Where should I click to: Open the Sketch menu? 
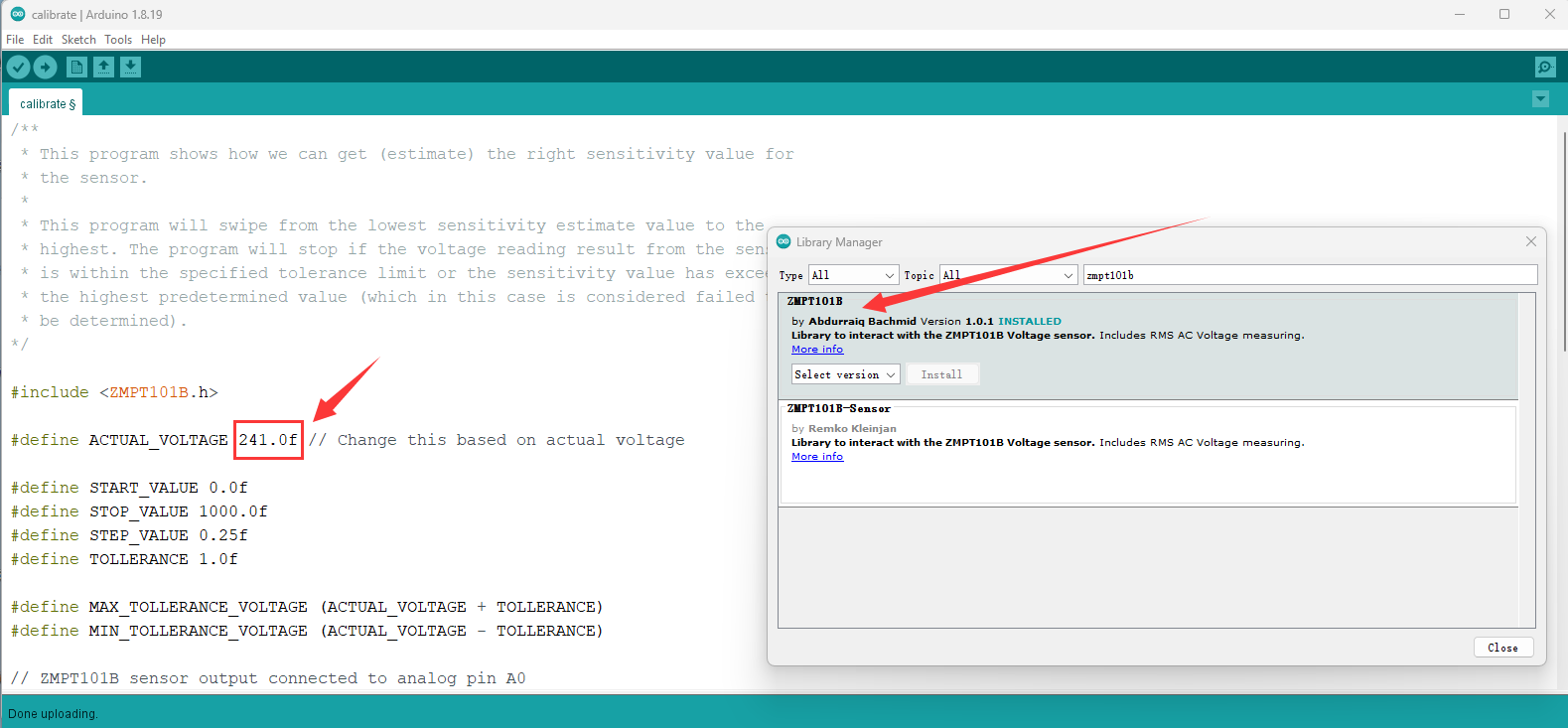(78, 40)
